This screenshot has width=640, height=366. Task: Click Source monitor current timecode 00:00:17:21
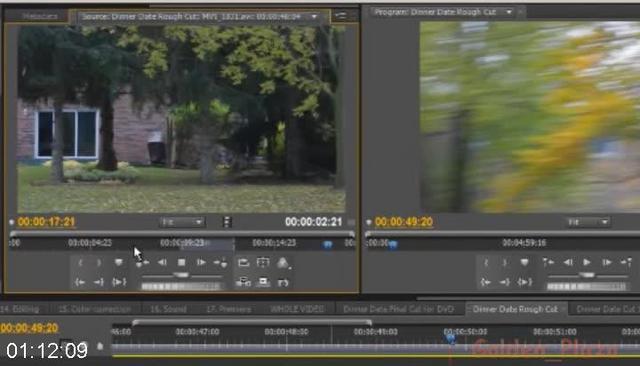pos(46,222)
